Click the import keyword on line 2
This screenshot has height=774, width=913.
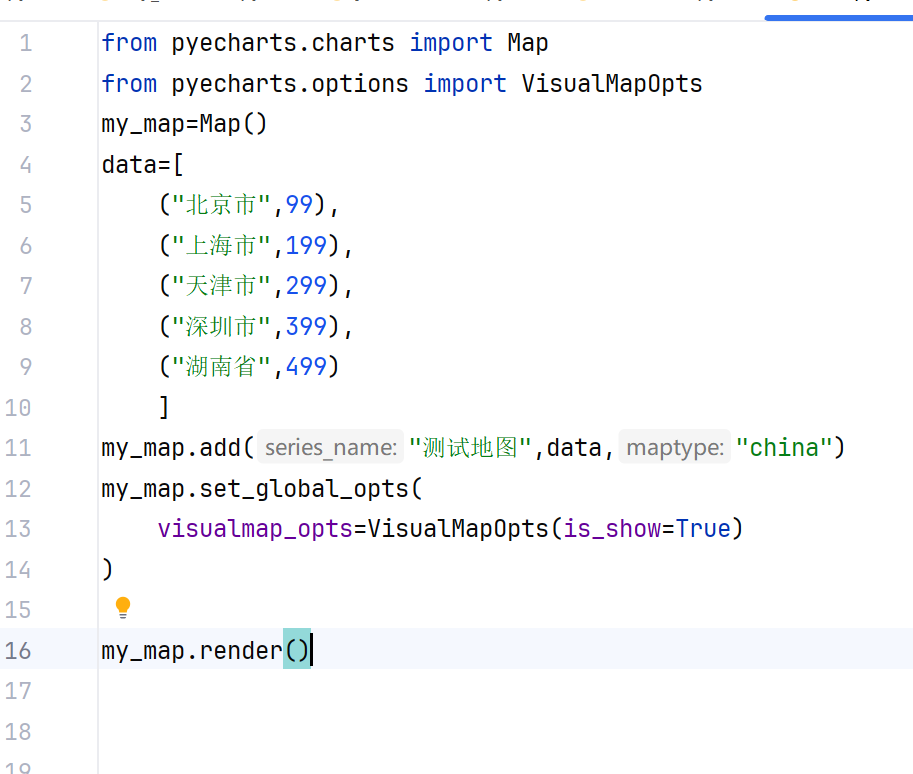point(465,84)
